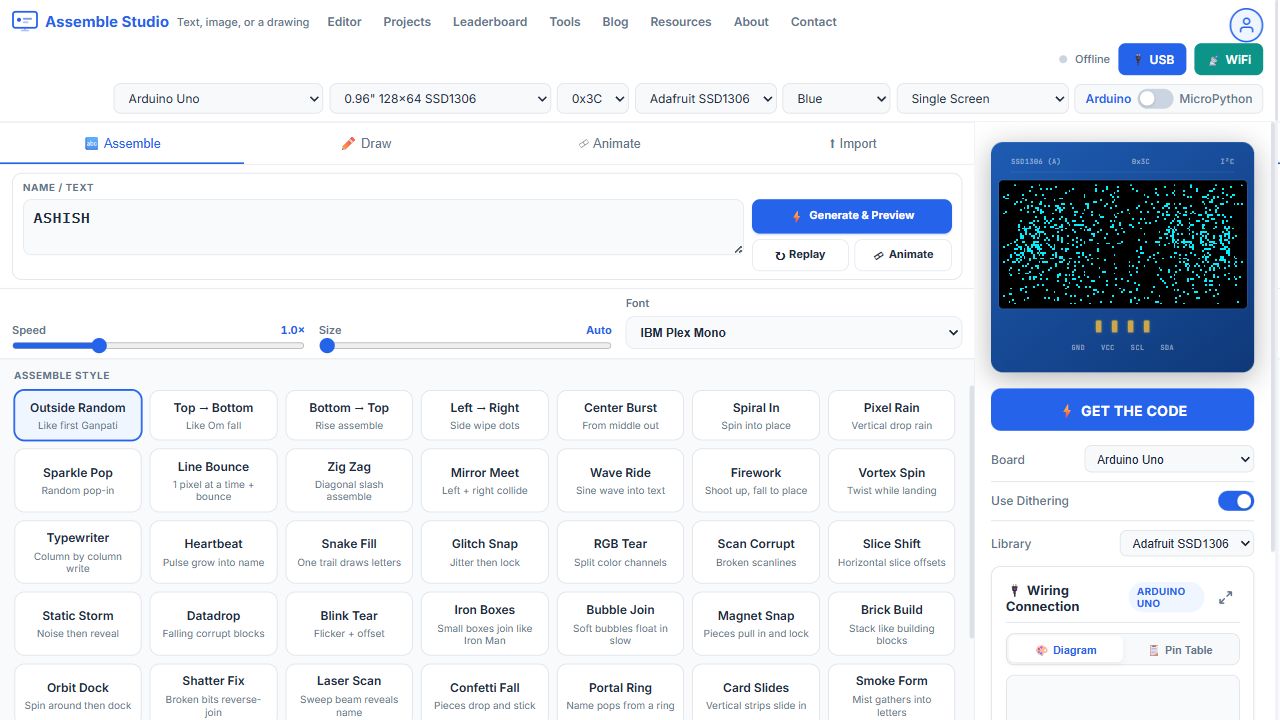The width and height of the screenshot is (1280, 720).
Task: Expand the Wiring Connection panel to fullscreen
Action: tap(1225, 598)
